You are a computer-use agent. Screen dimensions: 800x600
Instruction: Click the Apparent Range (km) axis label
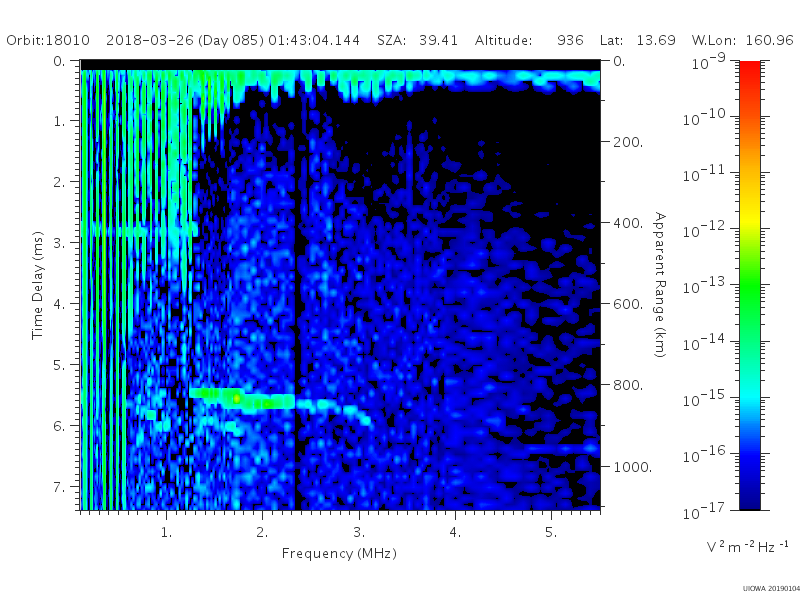click(660, 285)
